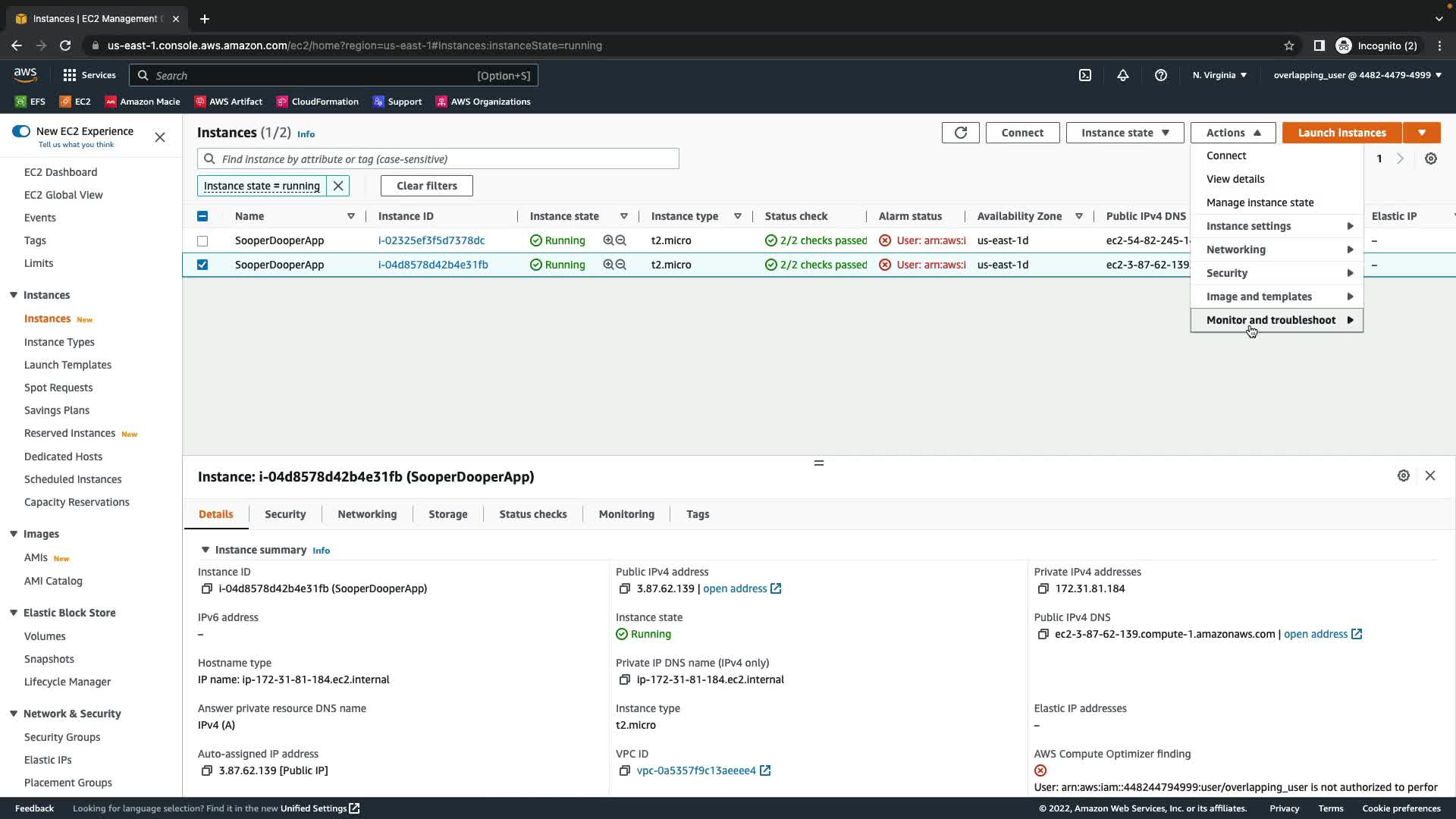Image resolution: width=1456 pixels, height=819 pixels.
Task: Switch to the Status checks tab
Action: point(532,514)
